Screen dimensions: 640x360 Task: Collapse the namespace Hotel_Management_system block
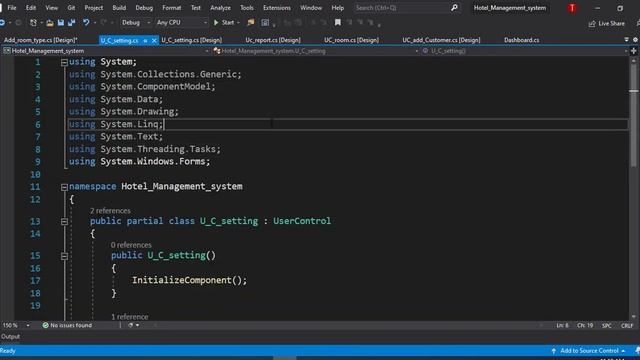coord(64,187)
